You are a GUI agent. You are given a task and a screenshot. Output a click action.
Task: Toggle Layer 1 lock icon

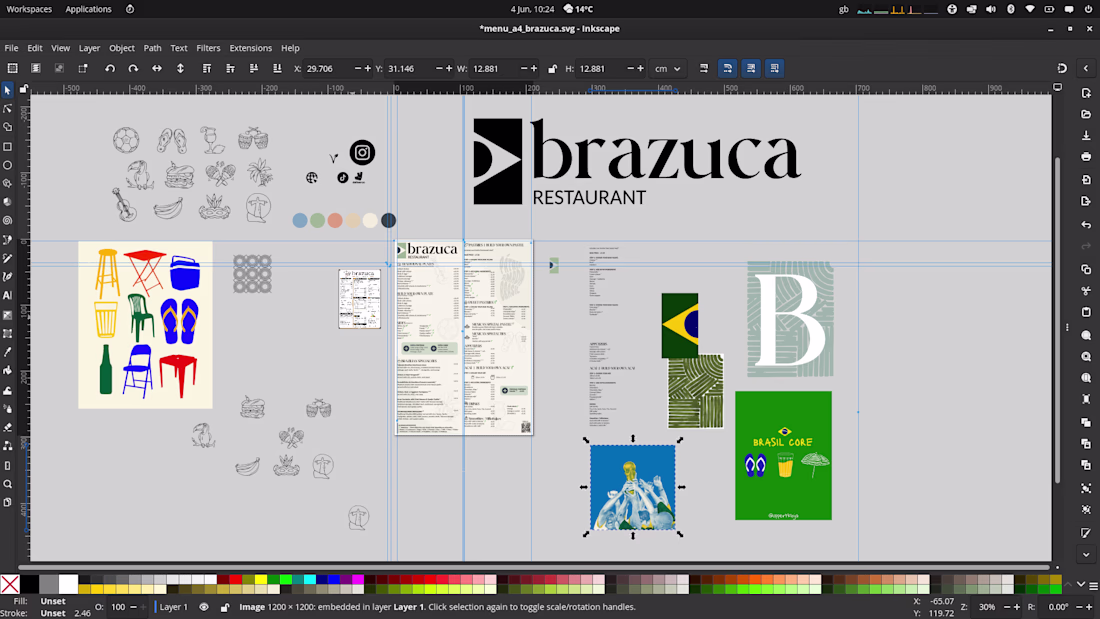[x=224, y=607]
